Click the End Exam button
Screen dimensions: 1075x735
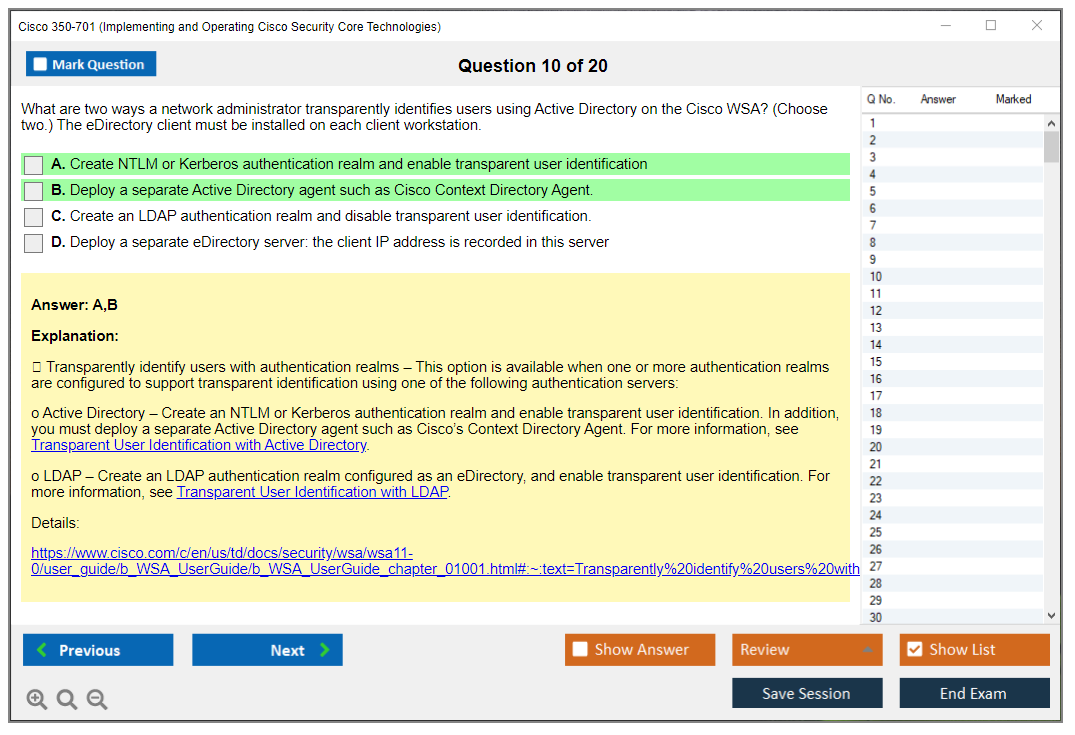[x=974, y=693]
